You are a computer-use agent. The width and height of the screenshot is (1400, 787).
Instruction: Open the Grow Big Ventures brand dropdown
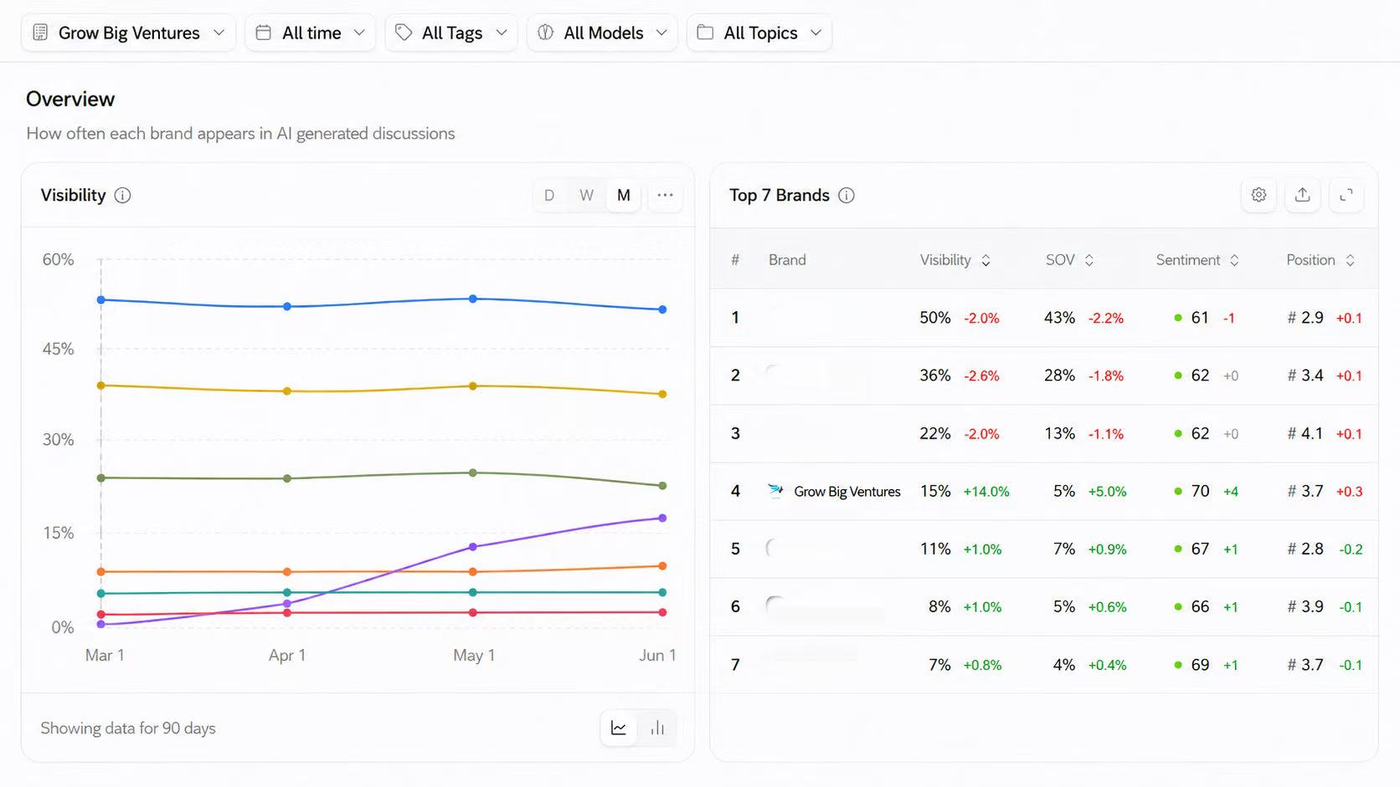tap(128, 33)
